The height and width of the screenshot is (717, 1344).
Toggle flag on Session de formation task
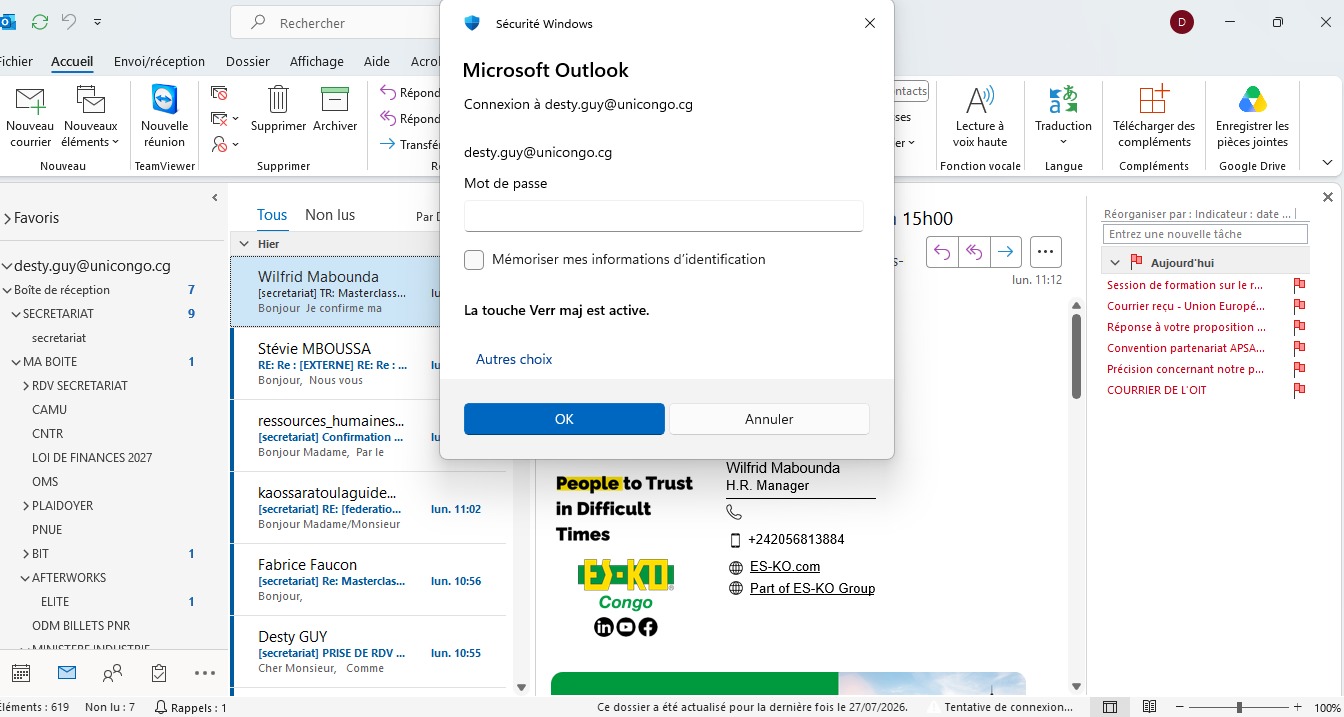click(1299, 285)
